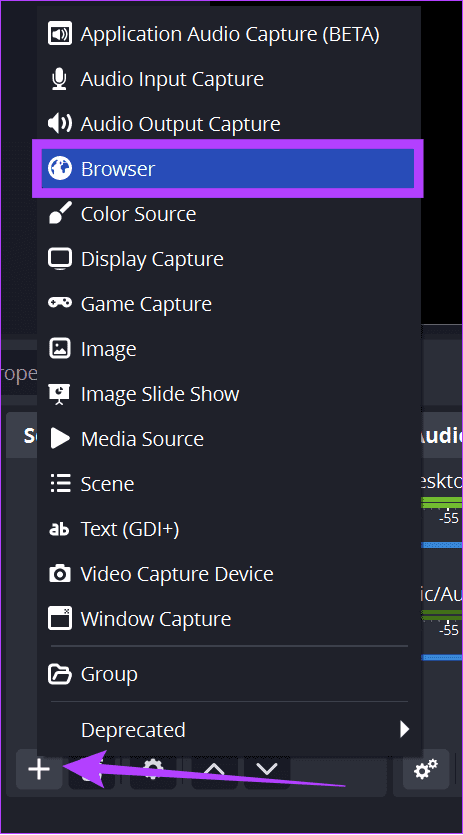Click the plus button to add source

coord(39,769)
